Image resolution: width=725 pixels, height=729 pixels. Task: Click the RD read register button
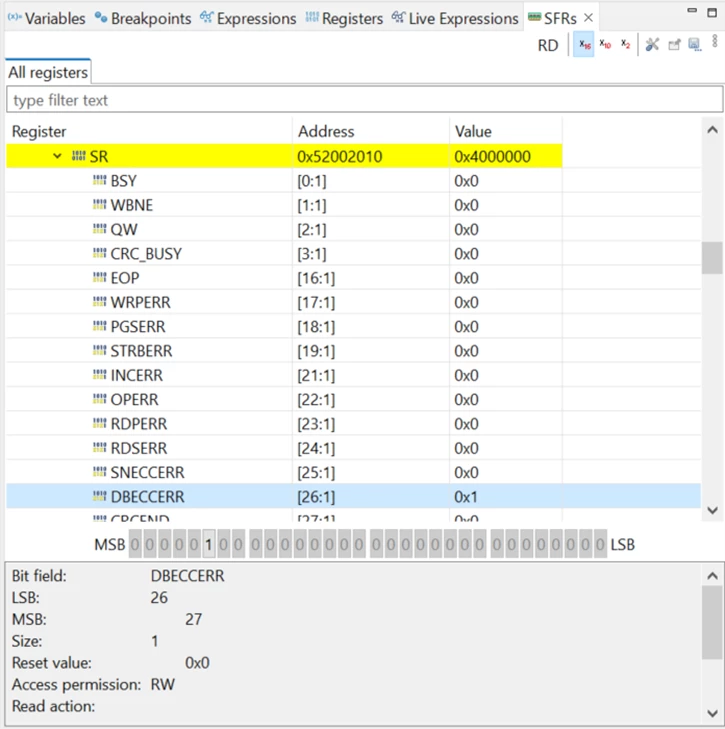coord(548,45)
